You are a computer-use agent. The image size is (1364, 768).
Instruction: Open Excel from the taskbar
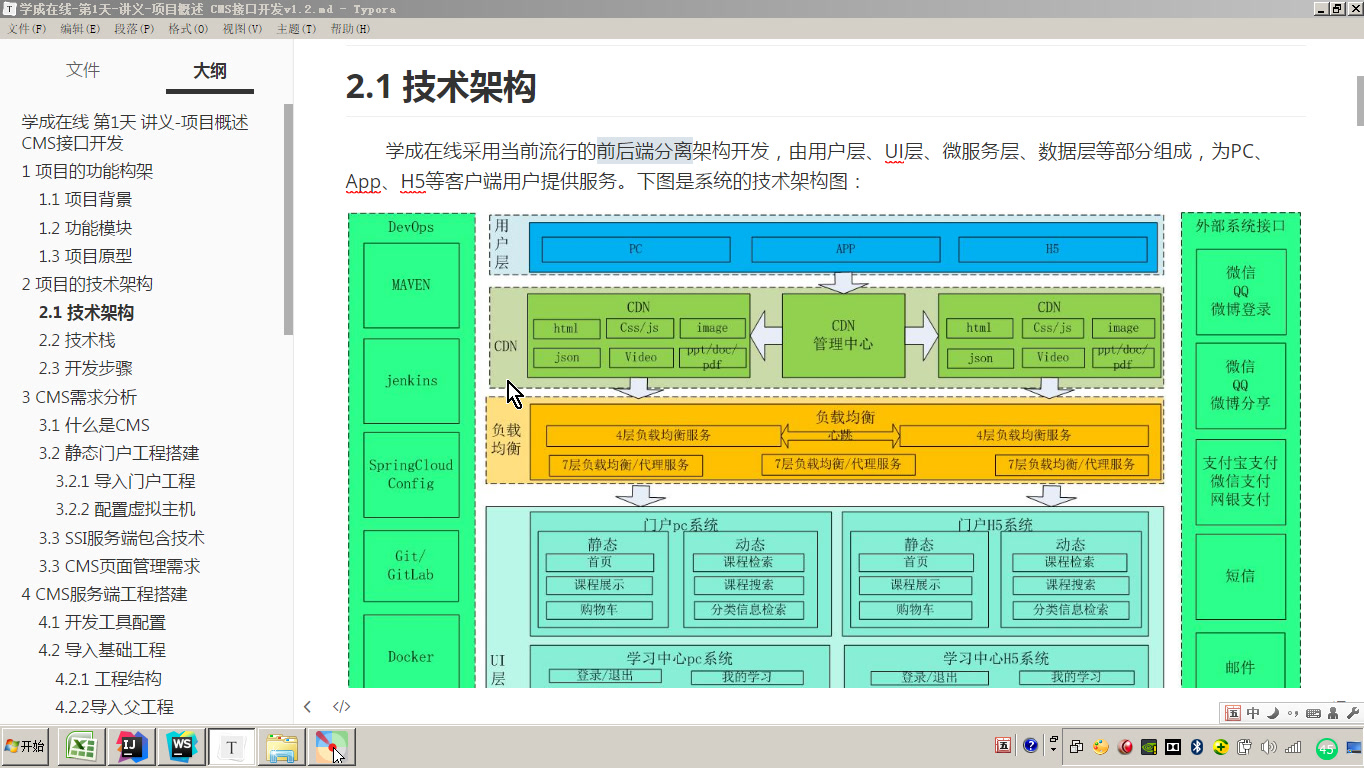(81, 747)
